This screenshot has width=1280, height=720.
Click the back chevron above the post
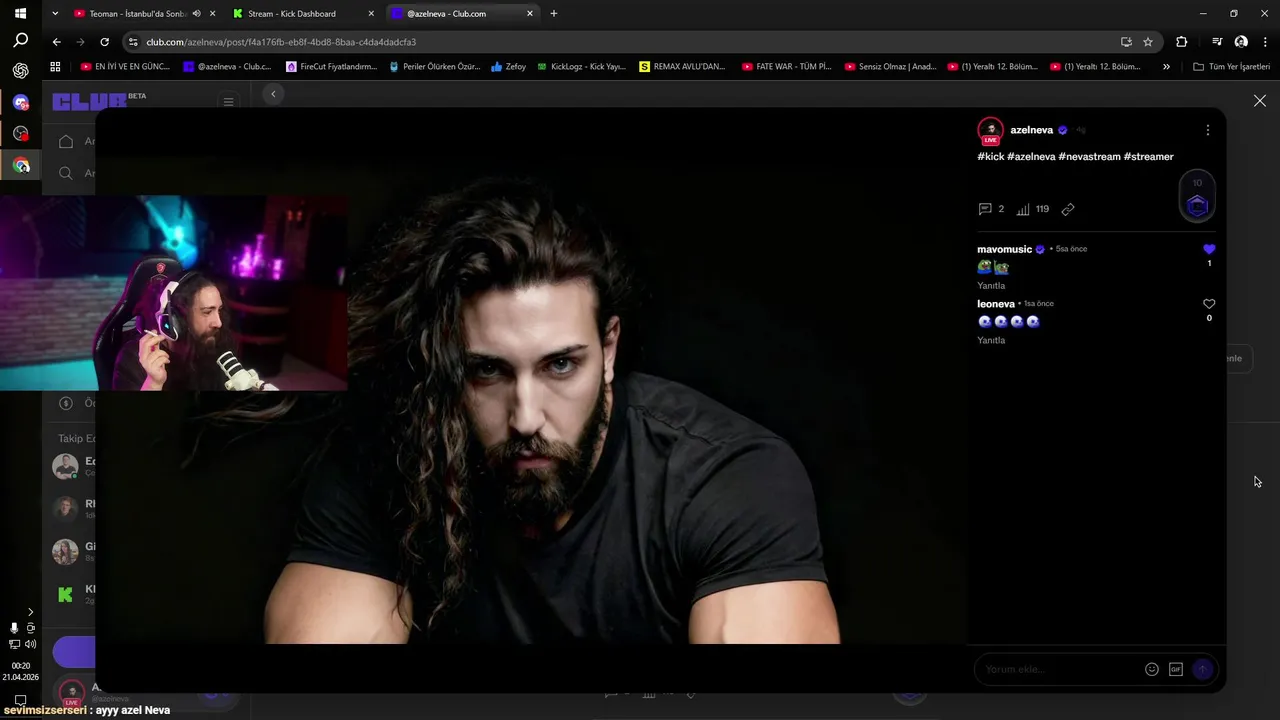point(273,94)
